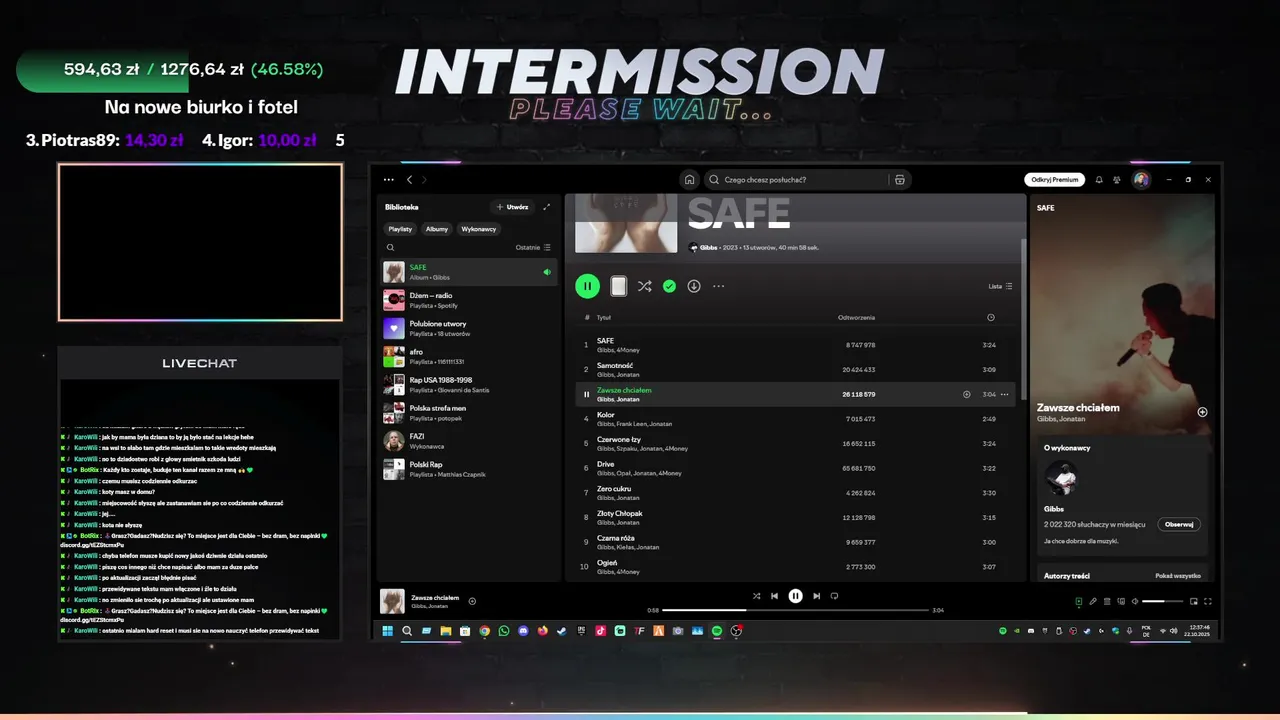
Task: Open Spotify notifications bell icon
Action: pos(1099,180)
